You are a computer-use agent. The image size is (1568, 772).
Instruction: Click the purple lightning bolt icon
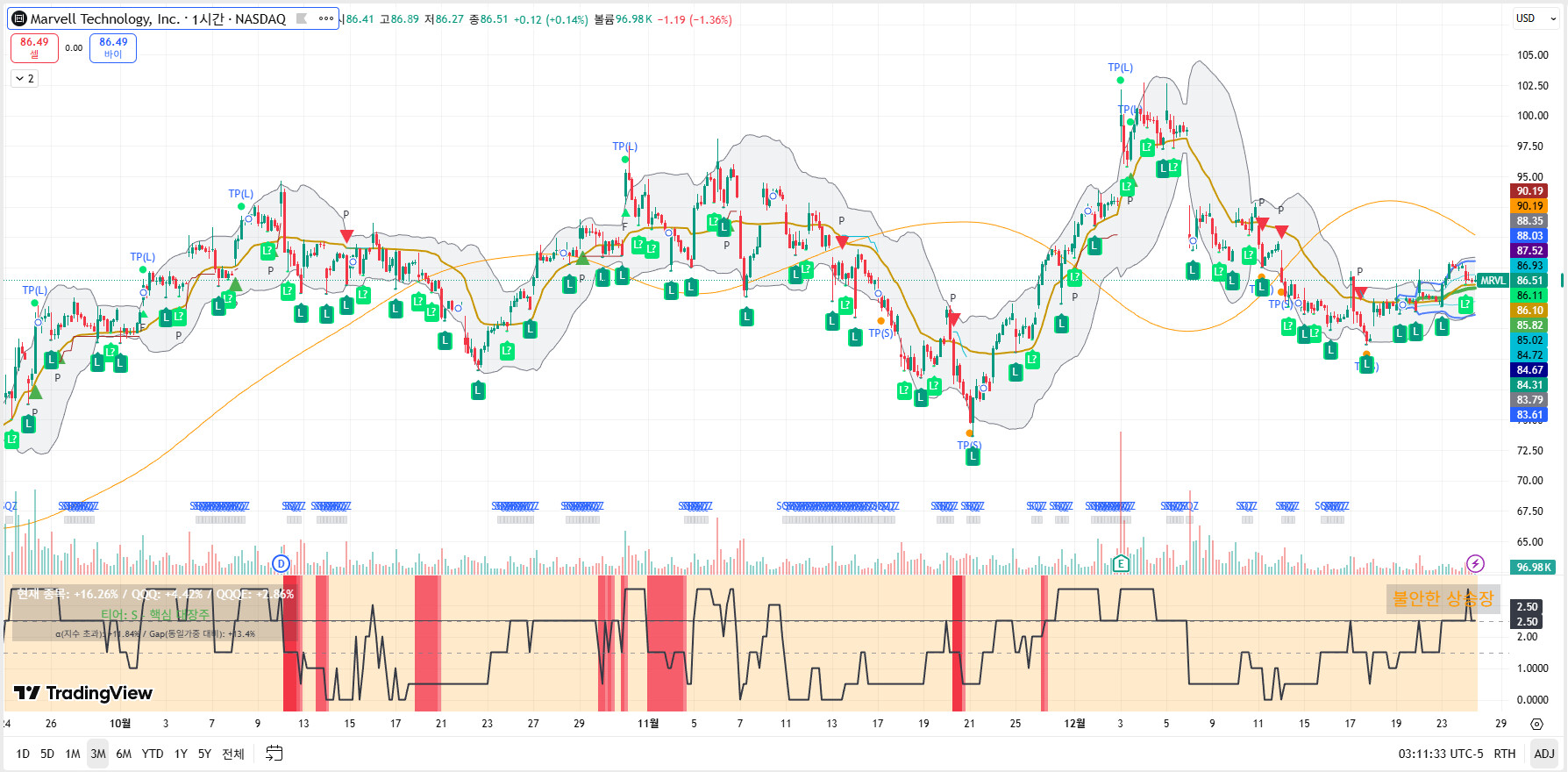coord(1476,563)
